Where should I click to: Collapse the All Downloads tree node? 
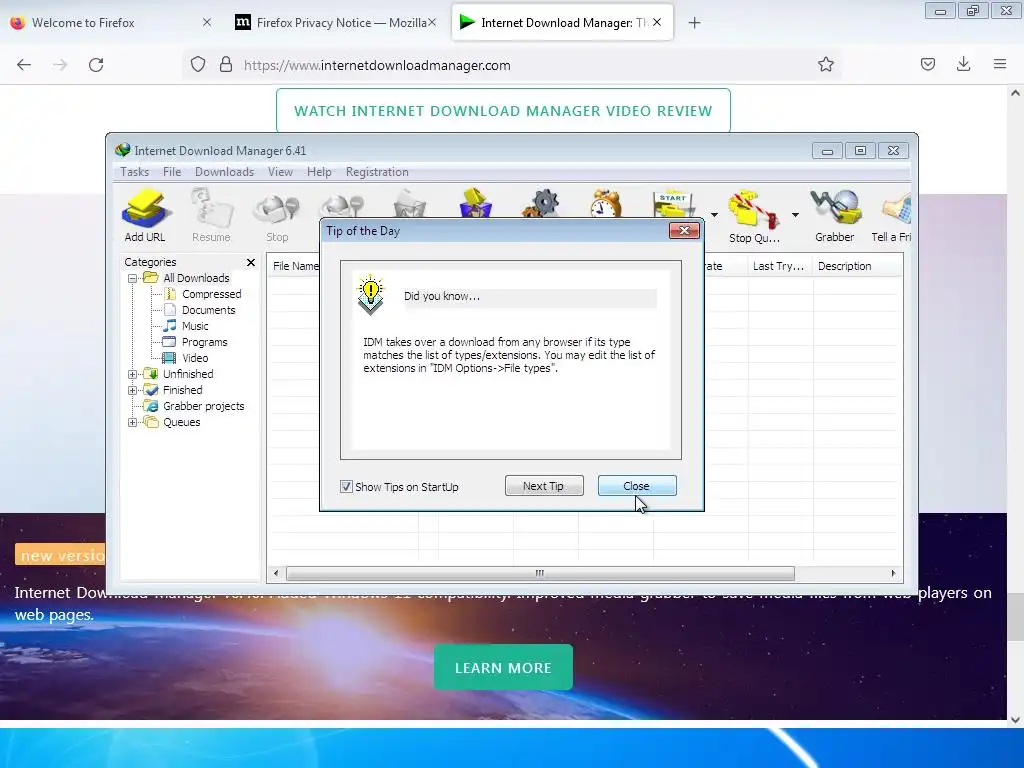point(133,278)
